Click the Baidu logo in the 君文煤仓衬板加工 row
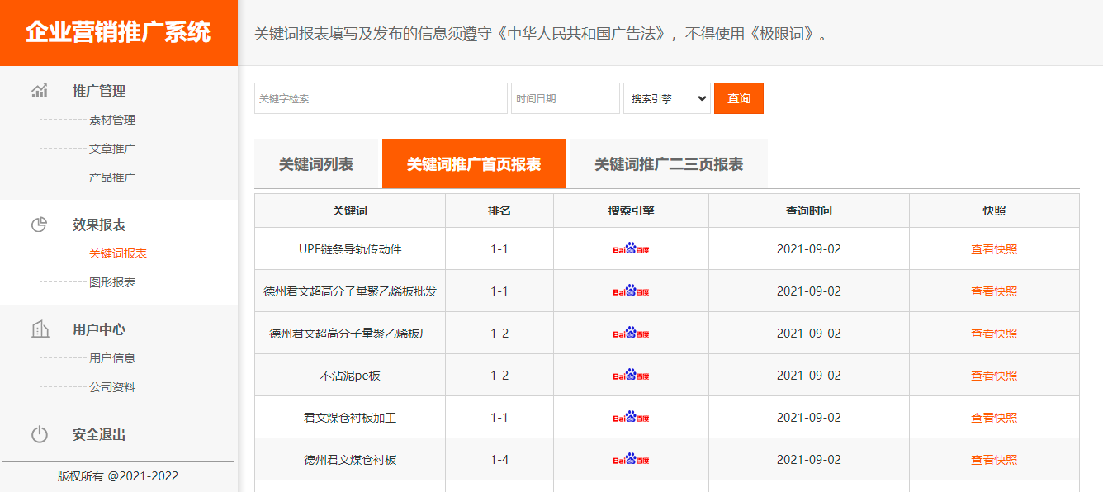1104x493 pixels. click(630, 418)
